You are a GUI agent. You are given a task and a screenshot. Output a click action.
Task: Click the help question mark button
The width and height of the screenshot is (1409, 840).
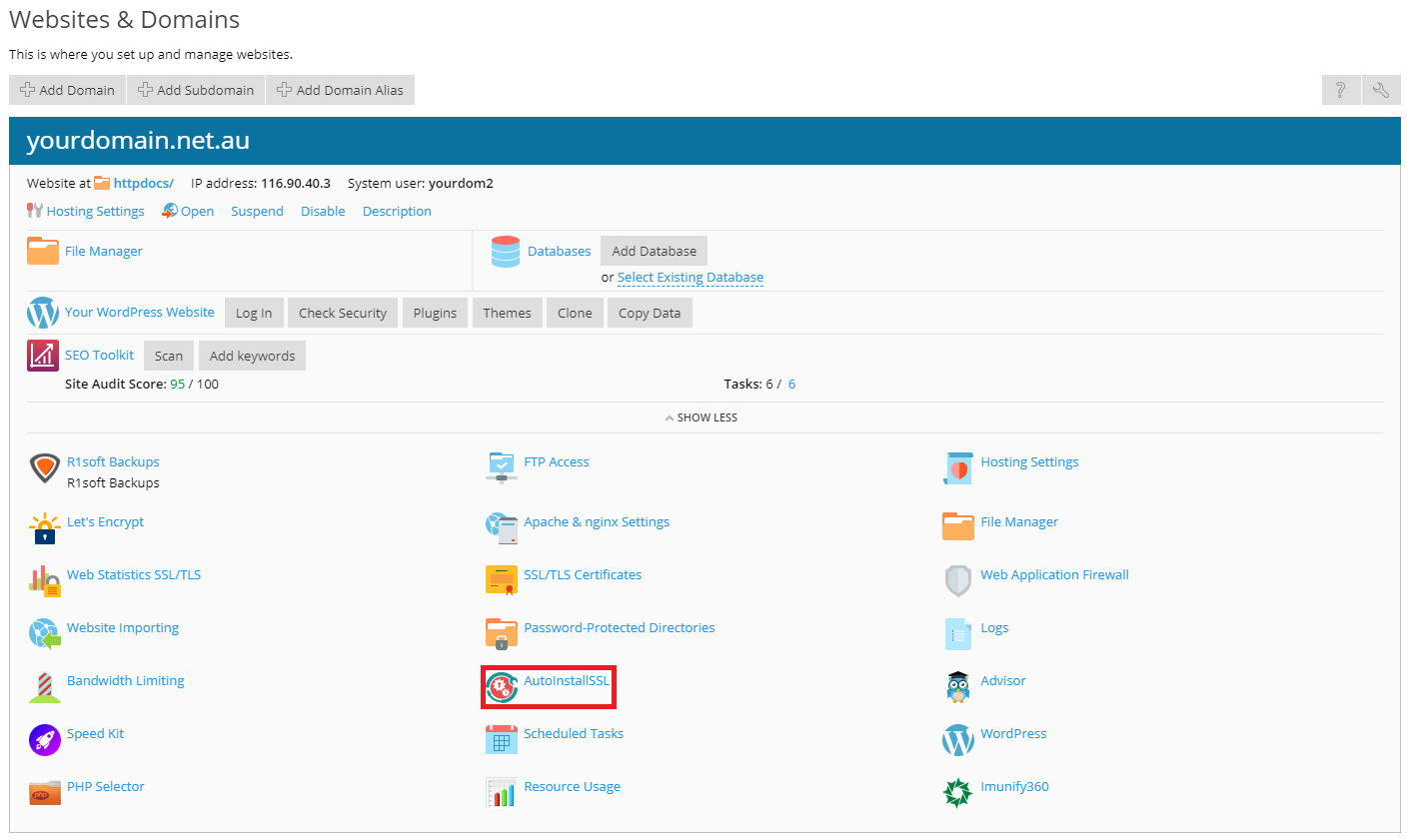(1340, 90)
